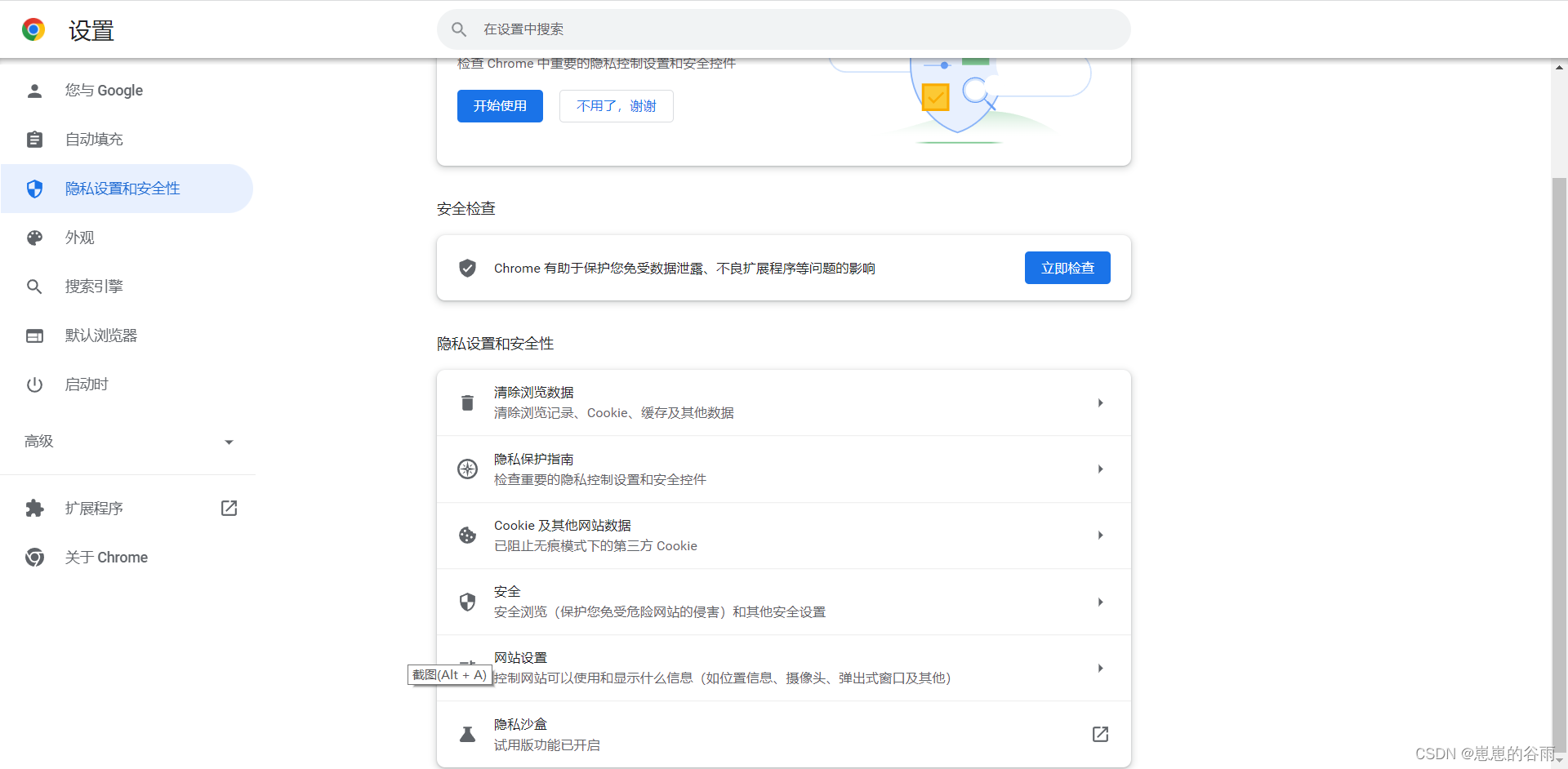1568x769 pixels.
Task: Open the 安全 row using its arrow
Action: (x=1100, y=602)
